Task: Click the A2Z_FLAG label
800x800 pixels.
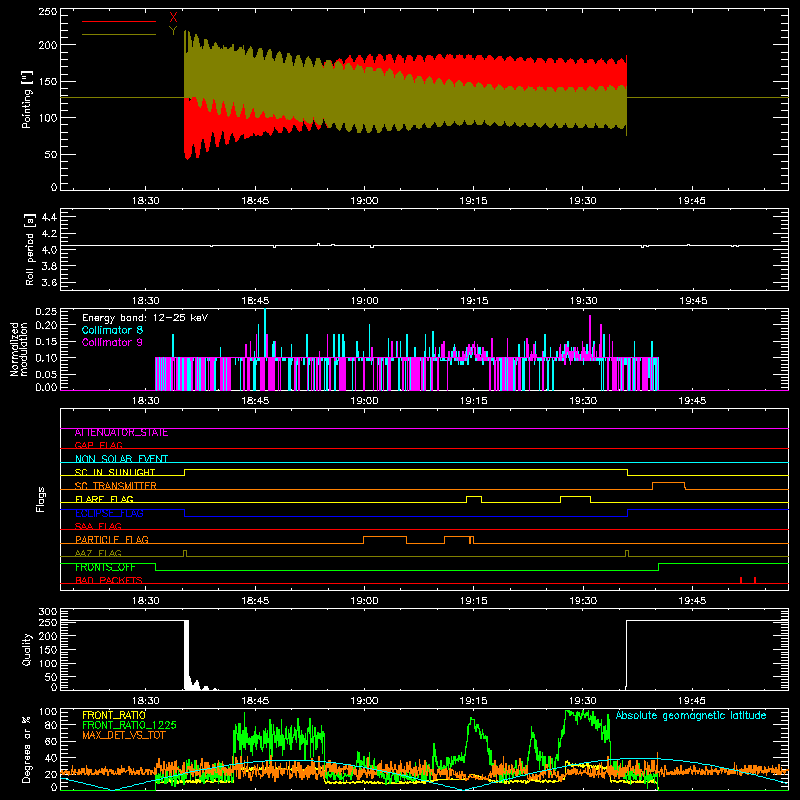Action: pos(98,553)
